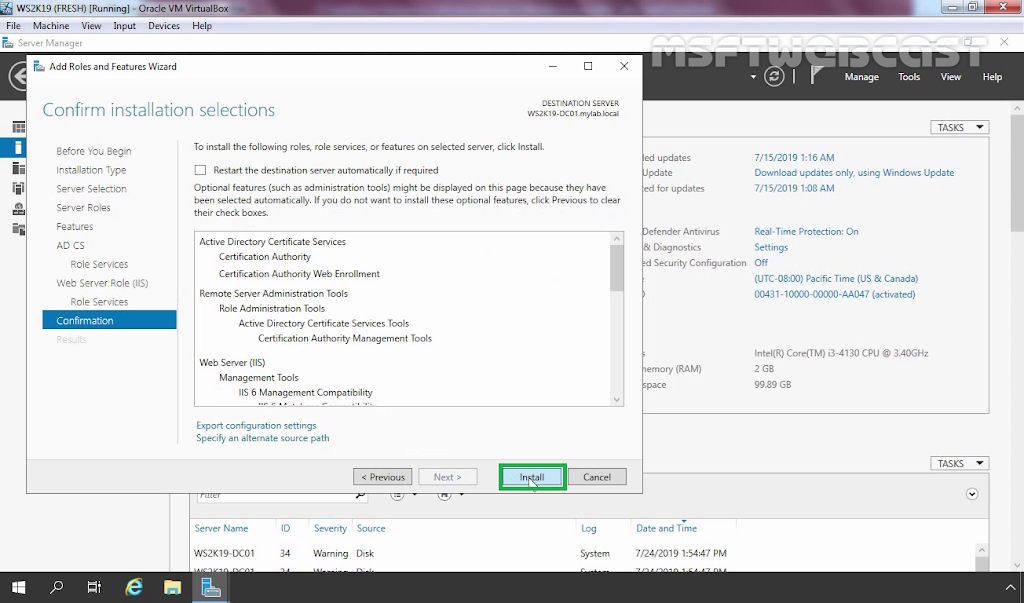Viewport: 1024px width, 603px height.
Task: Launch Internet Explorer from the taskbar
Action: [x=134, y=587]
